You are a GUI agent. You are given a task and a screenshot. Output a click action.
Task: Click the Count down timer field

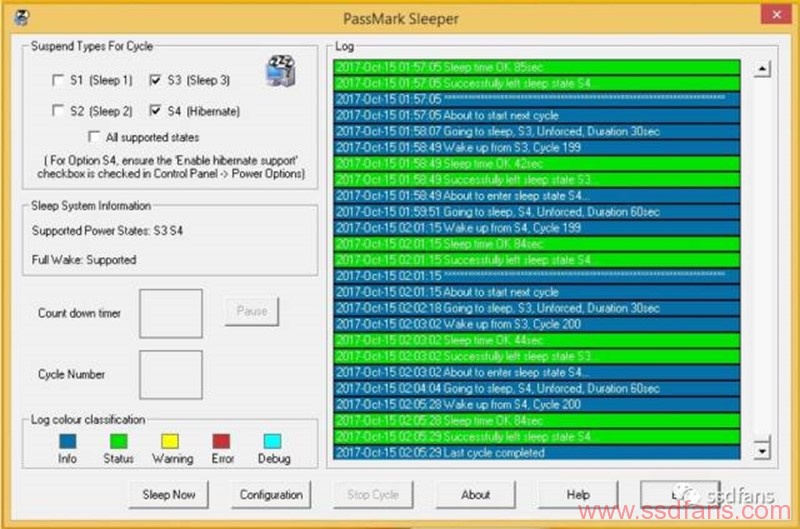pos(171,313)
